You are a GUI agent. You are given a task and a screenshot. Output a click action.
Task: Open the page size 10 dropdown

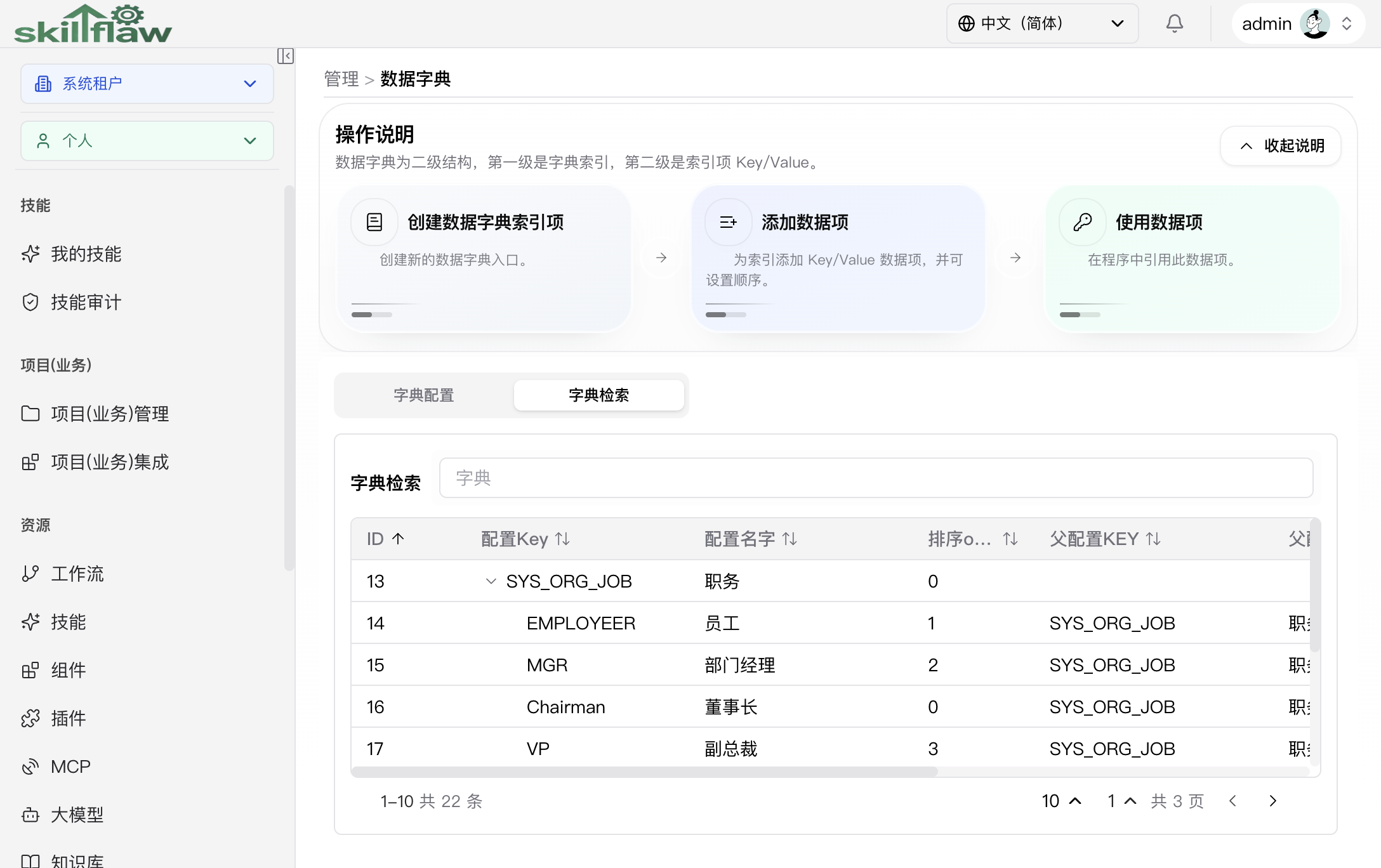1062,801
